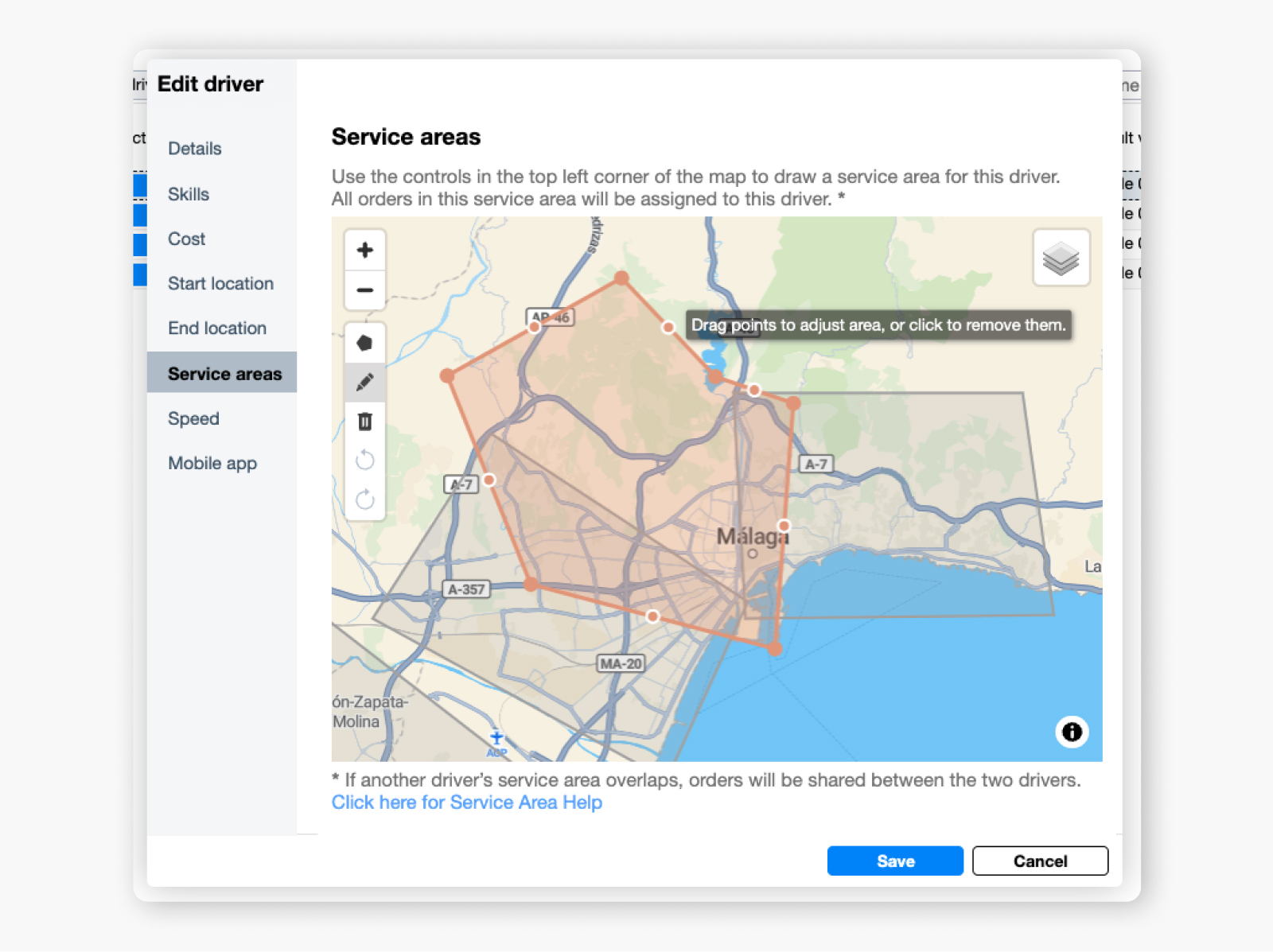Open the Skills section

click(x=189, y=193)
